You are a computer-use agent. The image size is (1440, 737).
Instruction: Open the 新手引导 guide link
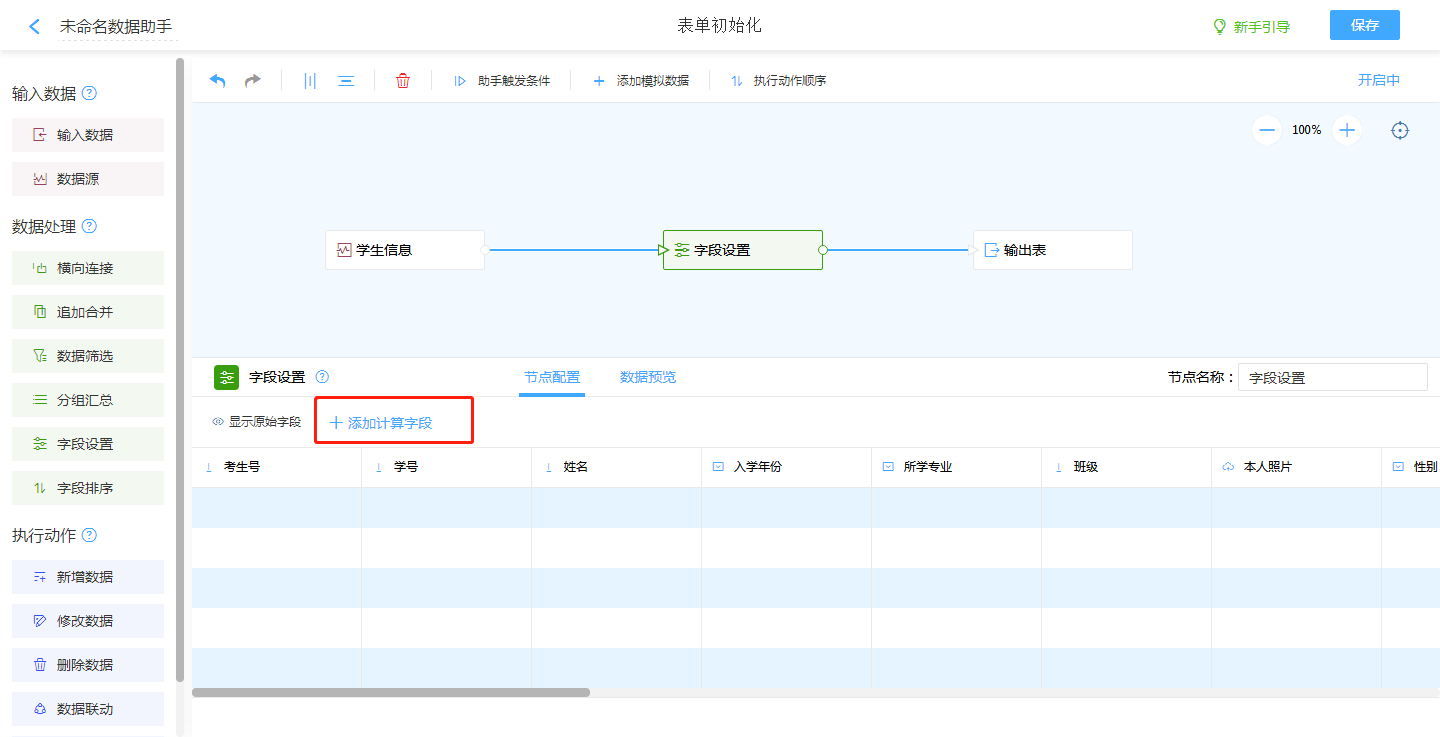tap(1251, 27)
